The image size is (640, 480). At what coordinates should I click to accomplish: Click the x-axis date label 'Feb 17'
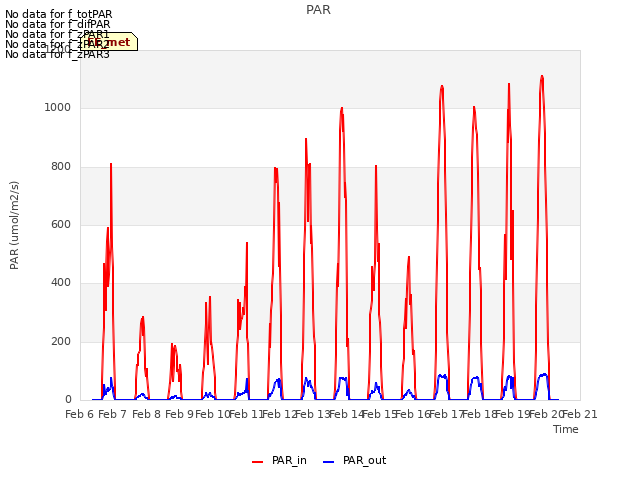pos(446,415)
